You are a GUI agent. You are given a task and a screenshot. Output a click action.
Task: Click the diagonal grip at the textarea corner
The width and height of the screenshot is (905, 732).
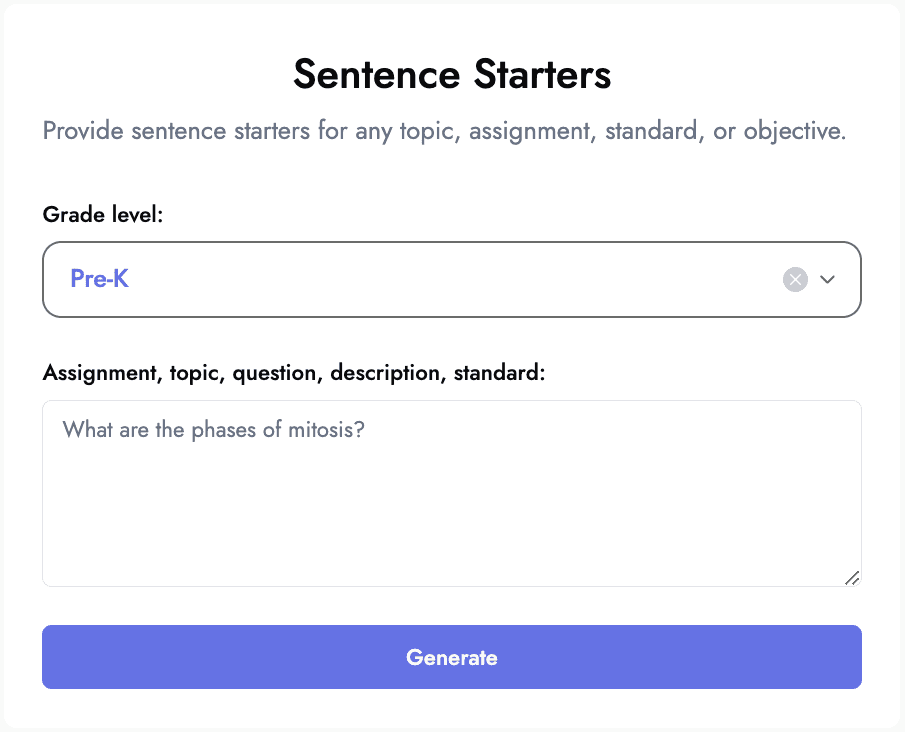pos(852,578)
